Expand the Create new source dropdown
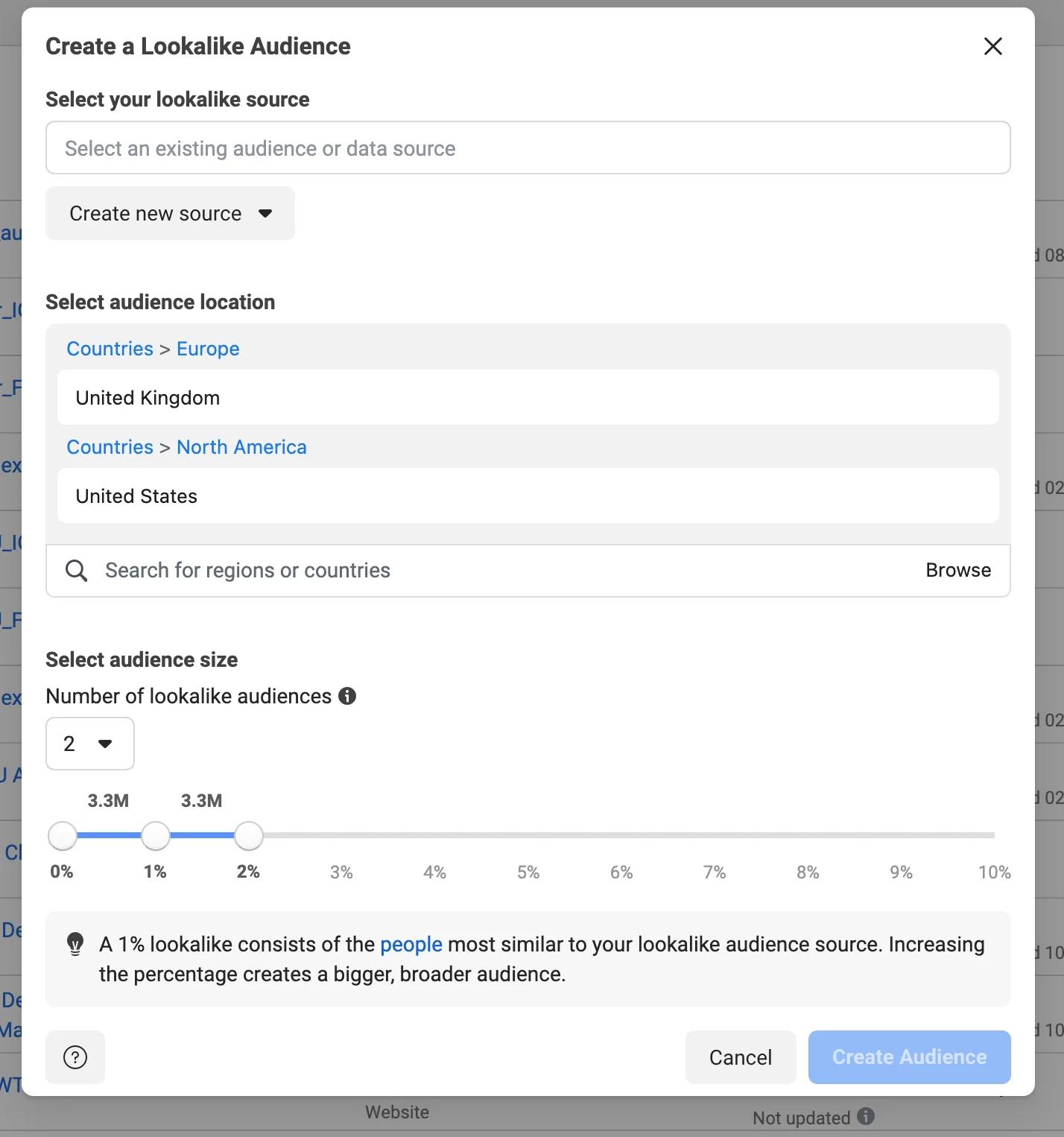The height and width of the screenshot is (1137, 1064). (x=171, y=213)
